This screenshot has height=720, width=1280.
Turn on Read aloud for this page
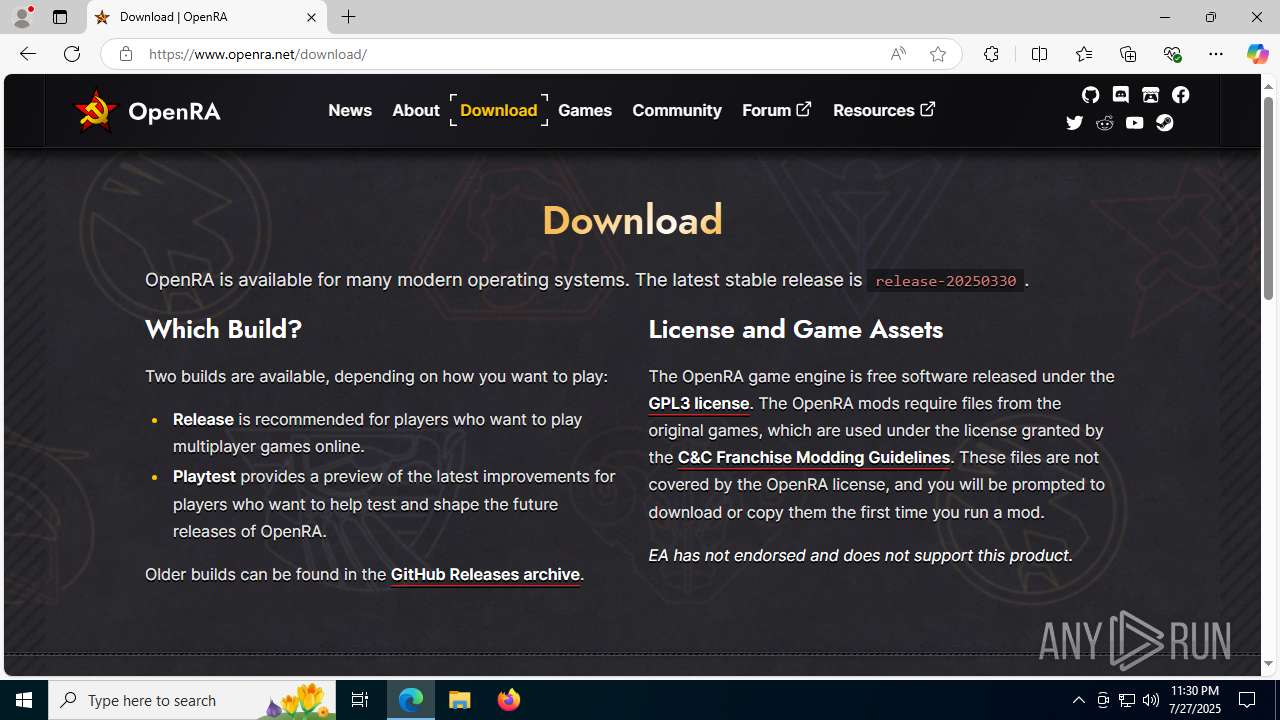(x=898, y=54)
